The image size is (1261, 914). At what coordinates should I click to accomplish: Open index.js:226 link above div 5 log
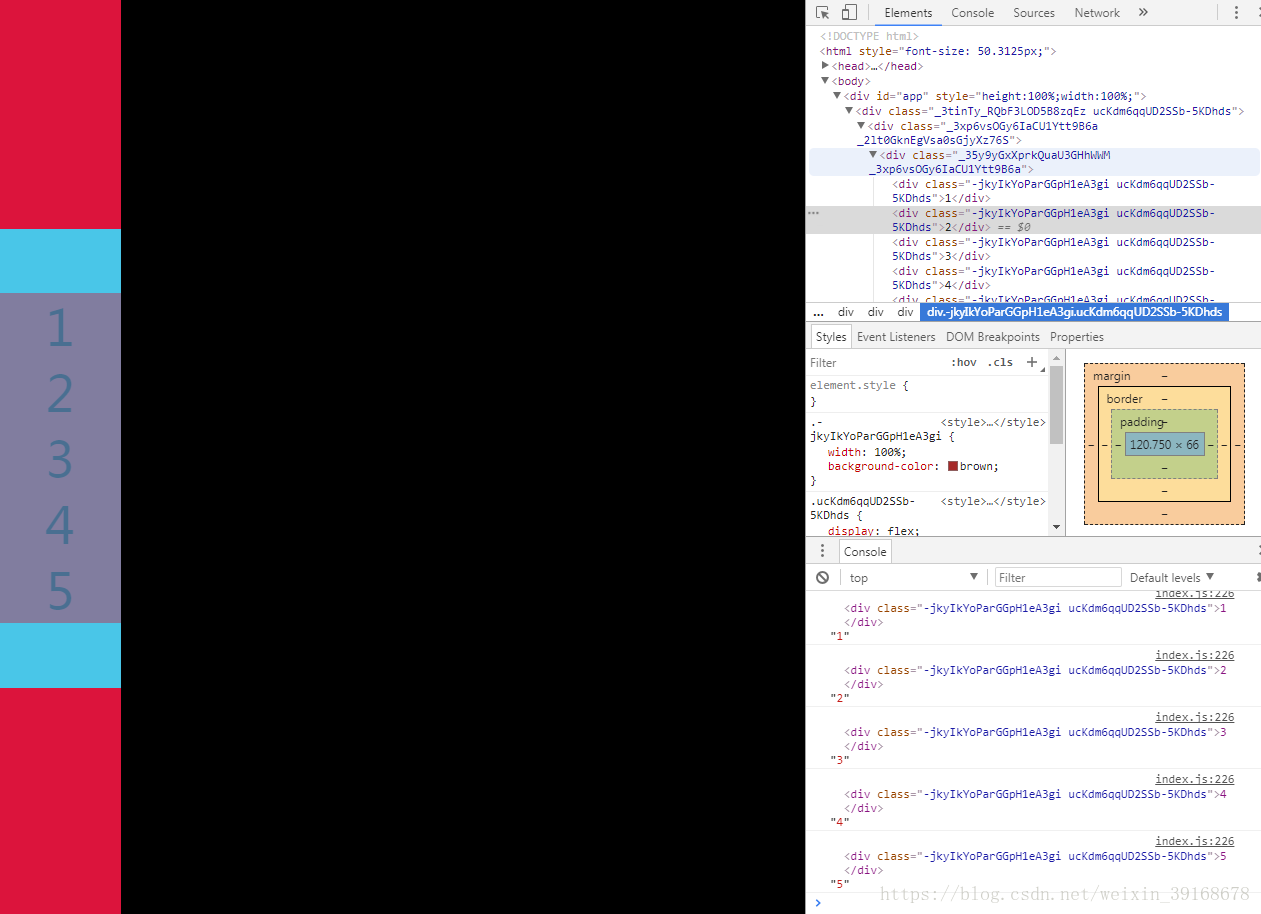click(x=1194, y=841)
